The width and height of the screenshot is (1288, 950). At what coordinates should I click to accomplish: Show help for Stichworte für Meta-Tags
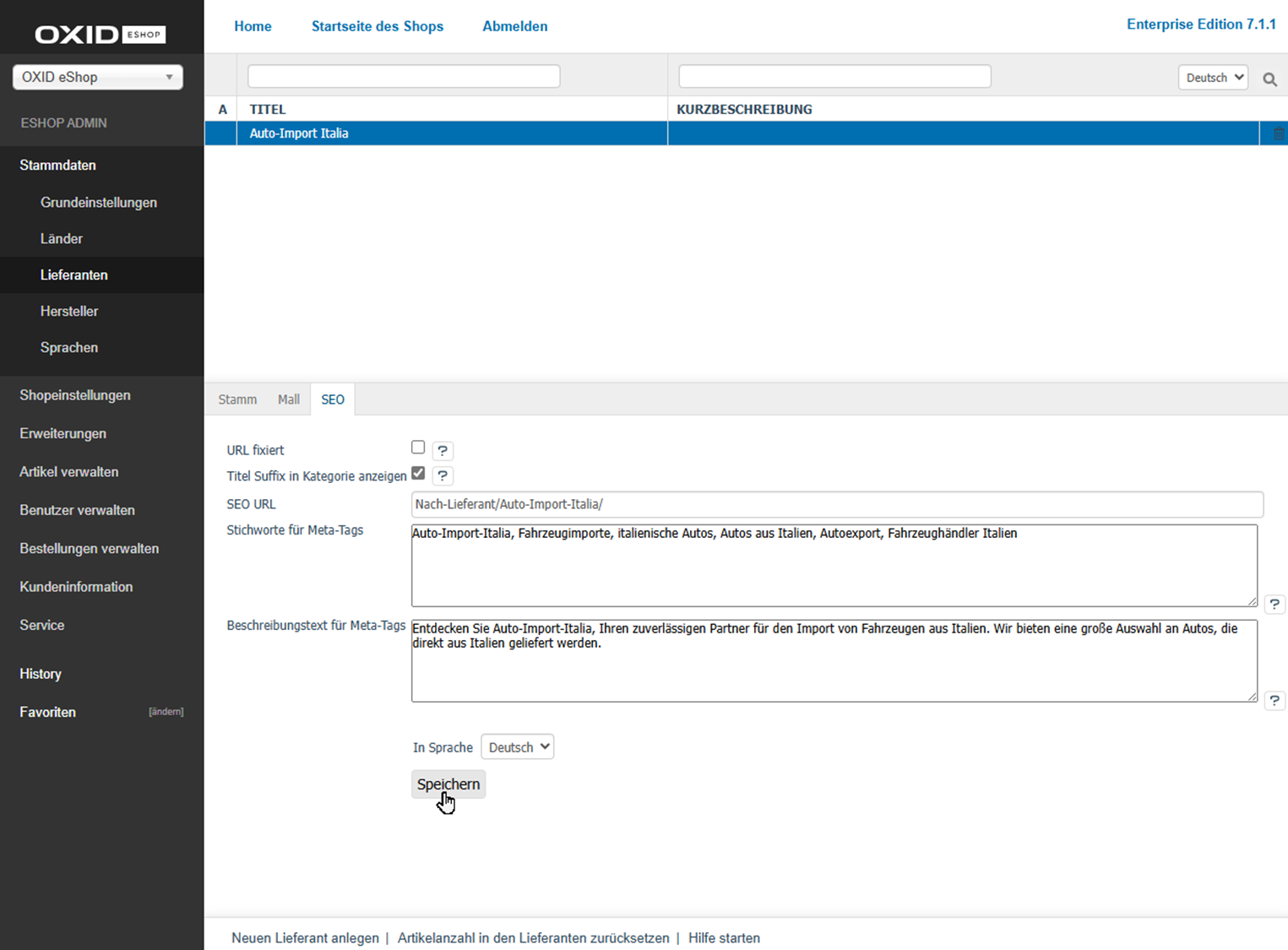pyautogui.click(x=1274, y=605)
